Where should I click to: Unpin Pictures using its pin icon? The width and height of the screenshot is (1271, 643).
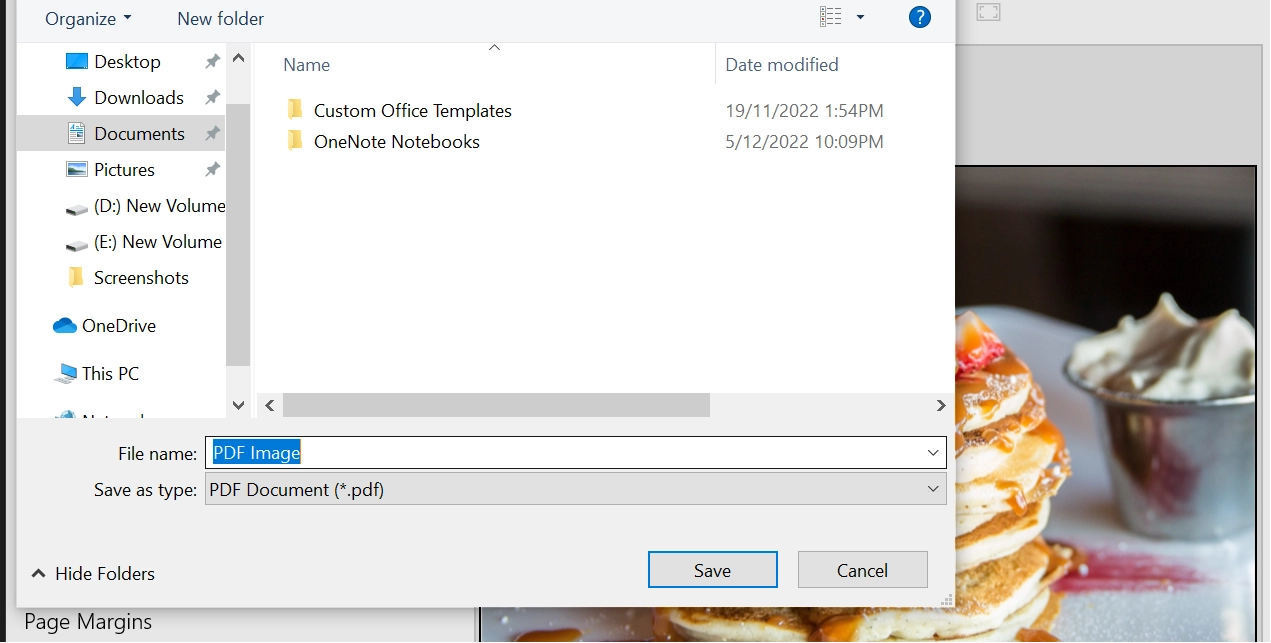[x=212, y=169]
